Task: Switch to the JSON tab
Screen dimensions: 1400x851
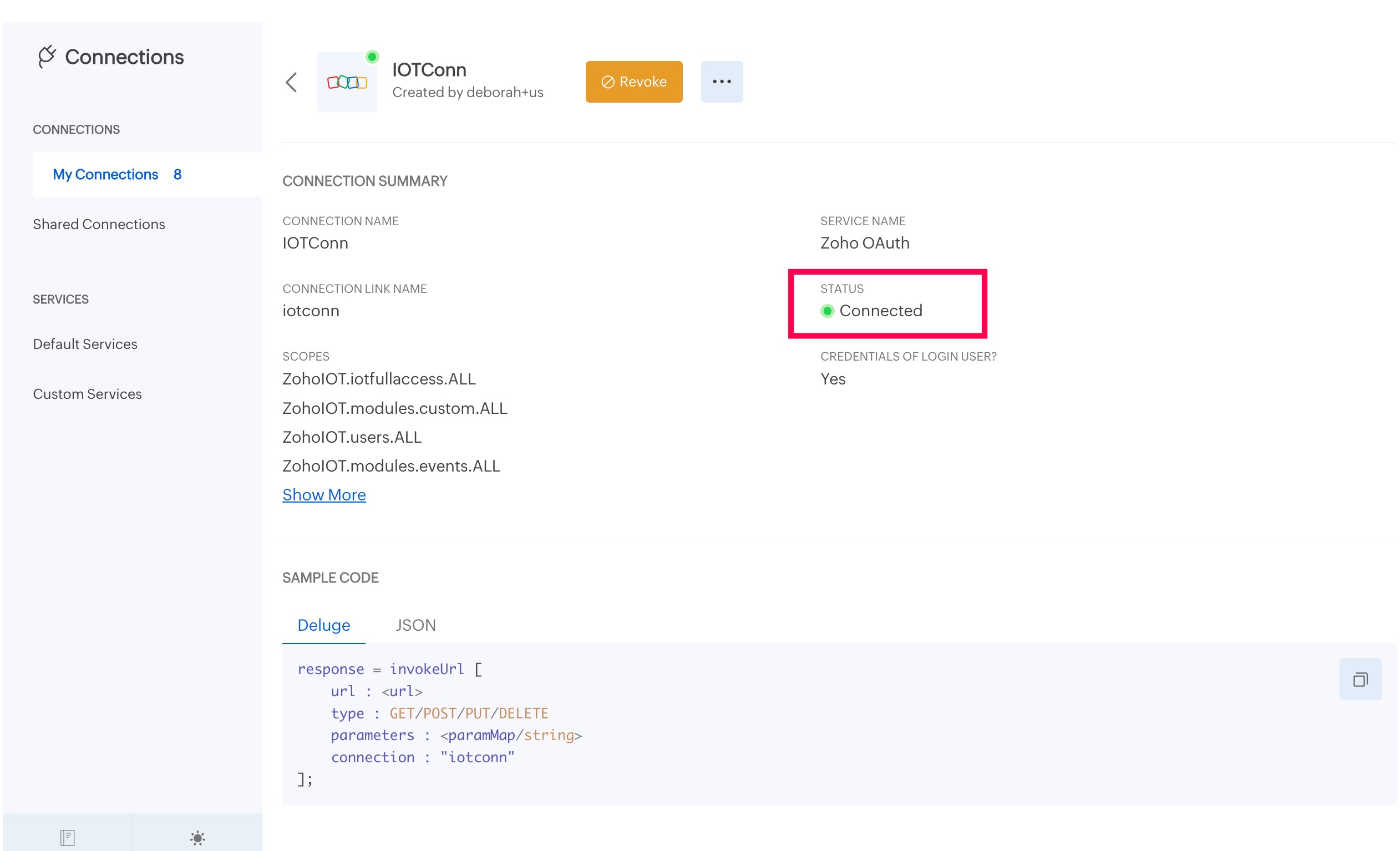Action: coord(415,625)
